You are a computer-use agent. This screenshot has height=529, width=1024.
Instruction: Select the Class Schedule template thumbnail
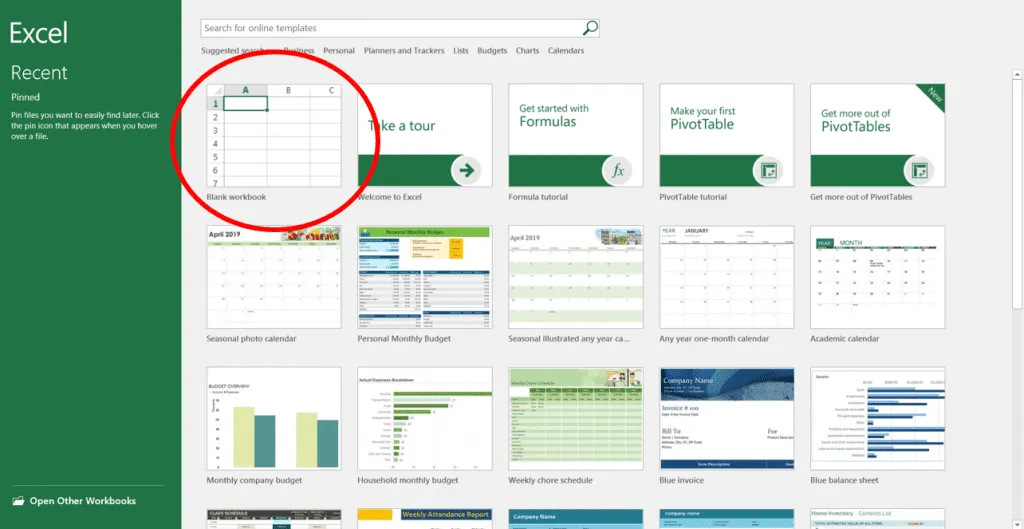click(274, 519)
